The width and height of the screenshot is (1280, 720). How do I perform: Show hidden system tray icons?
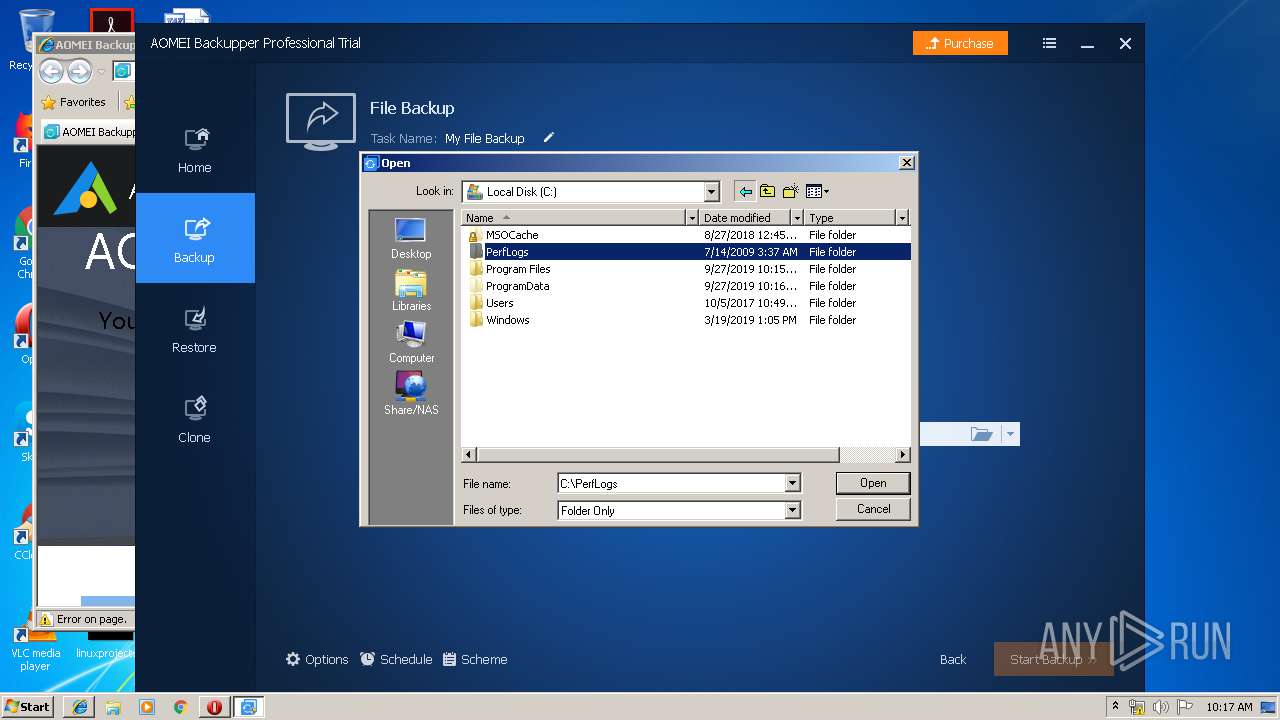coord(1115,706)
